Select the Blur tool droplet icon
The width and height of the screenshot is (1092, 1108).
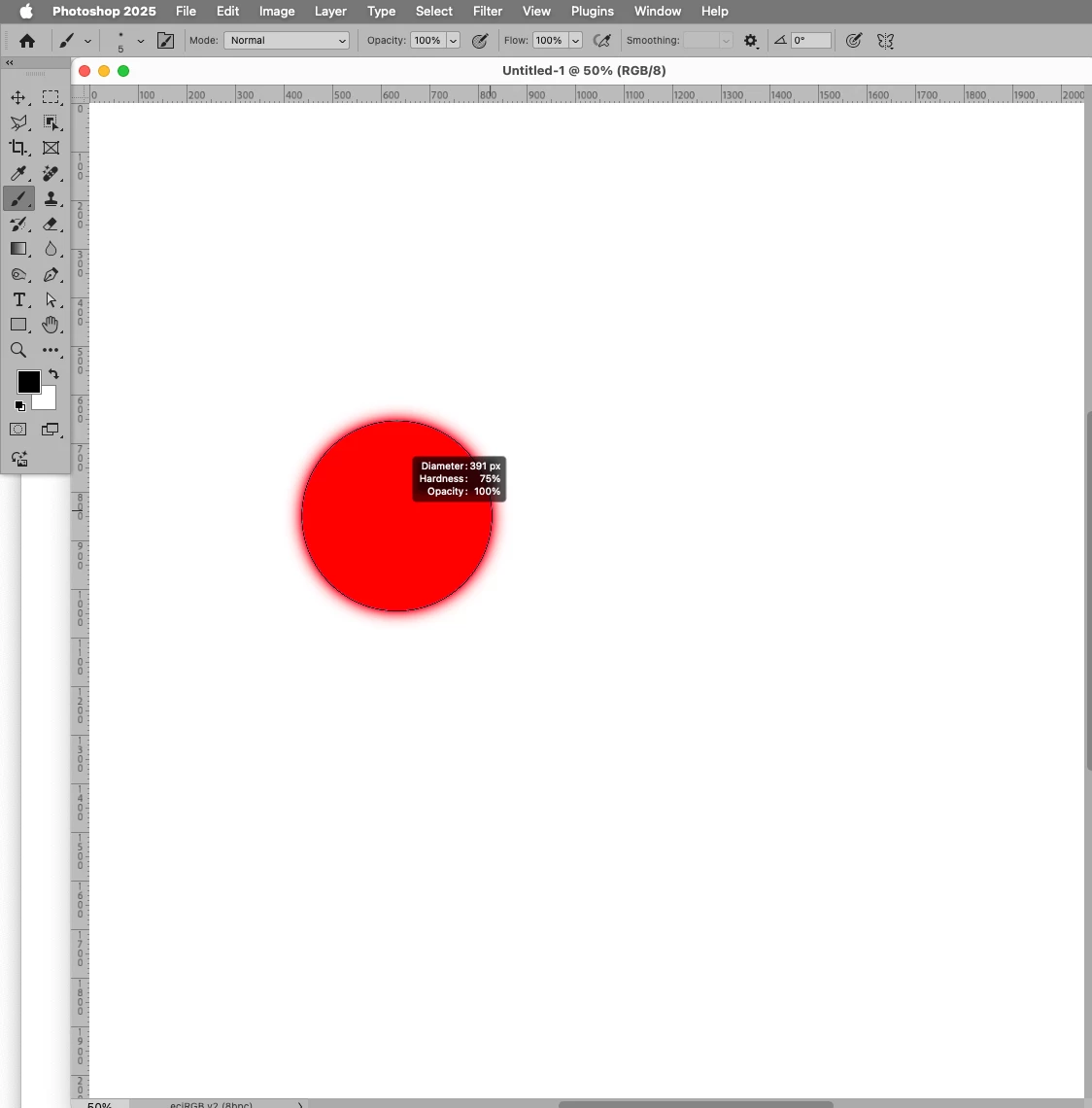[51, 249]
